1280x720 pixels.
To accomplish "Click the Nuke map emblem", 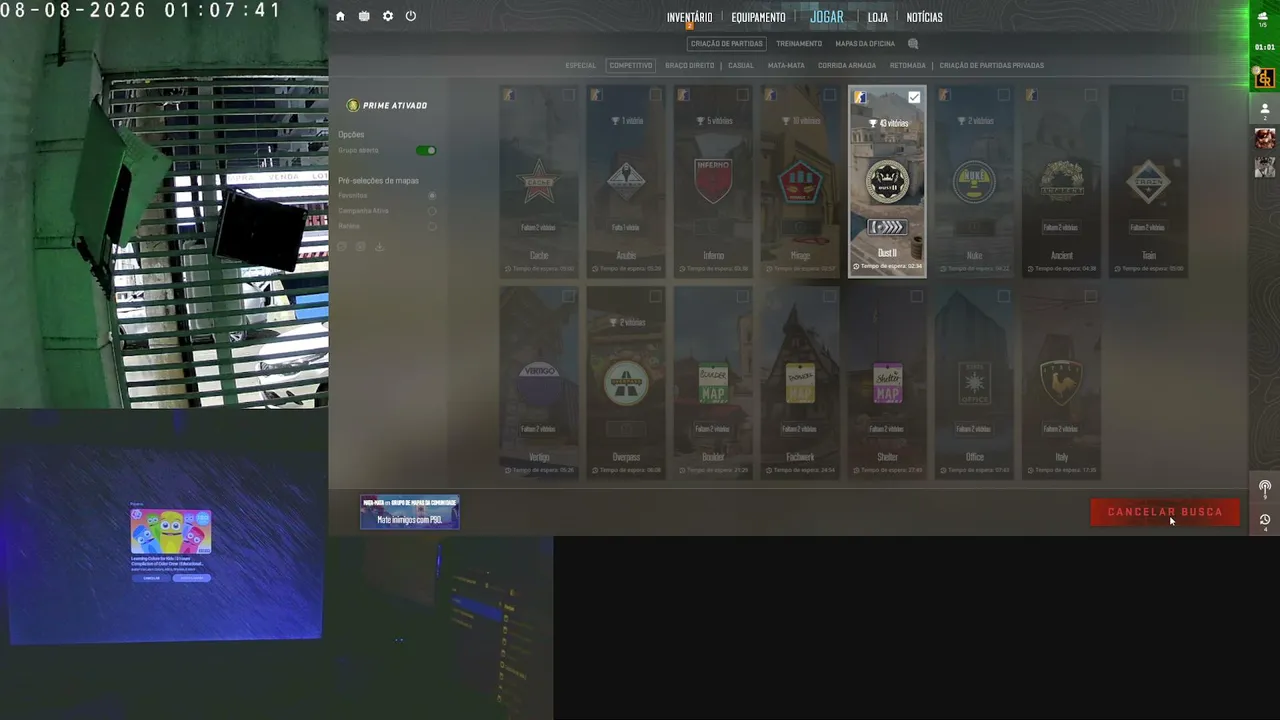I will click(x=974, y=182).
